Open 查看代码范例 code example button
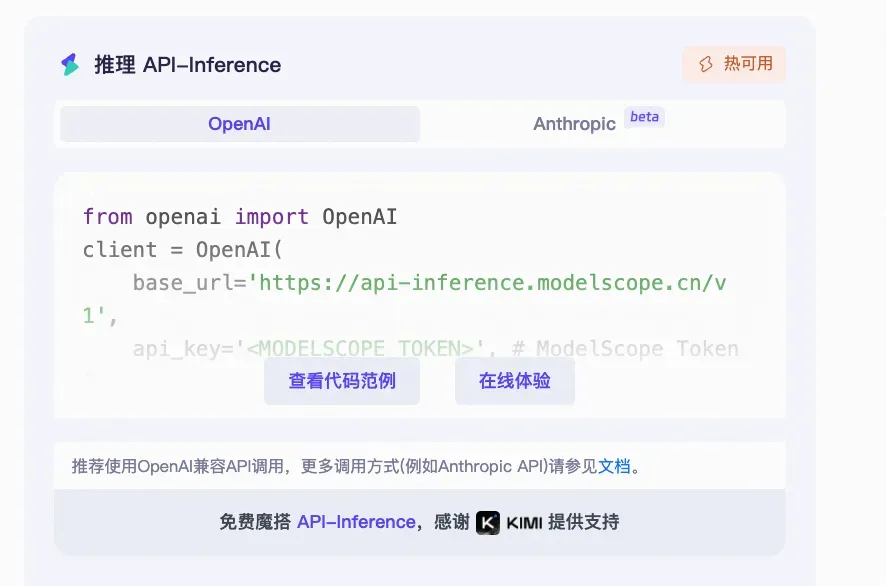 [342, 381]
